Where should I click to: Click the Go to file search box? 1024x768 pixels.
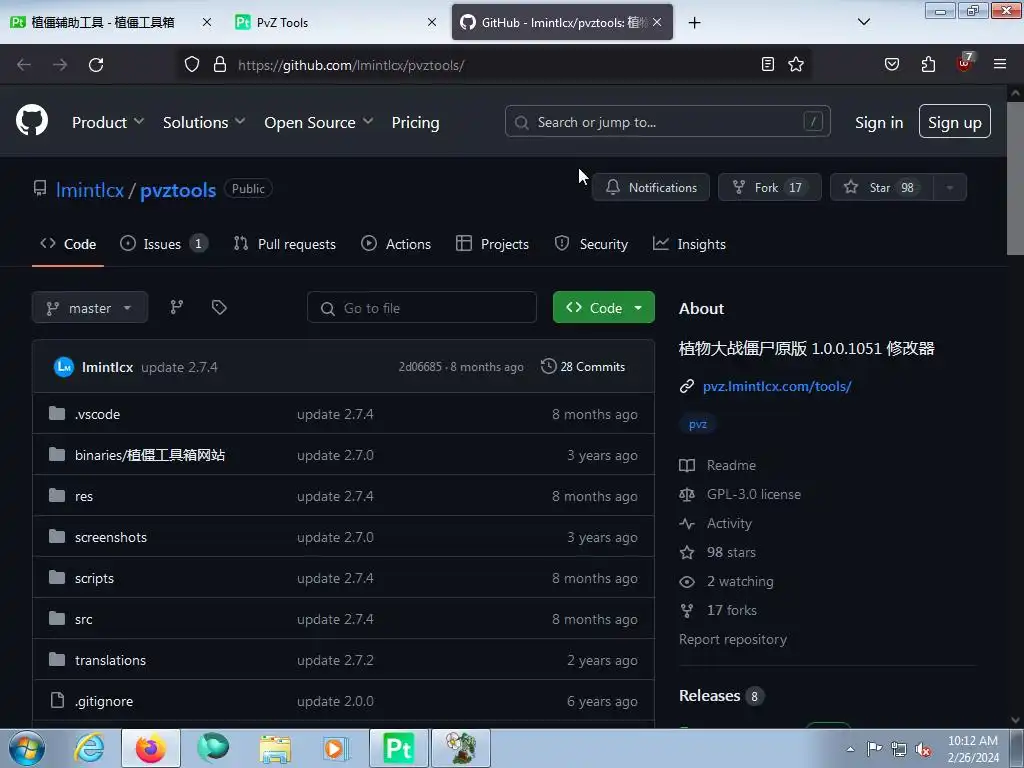click(422, 308)
